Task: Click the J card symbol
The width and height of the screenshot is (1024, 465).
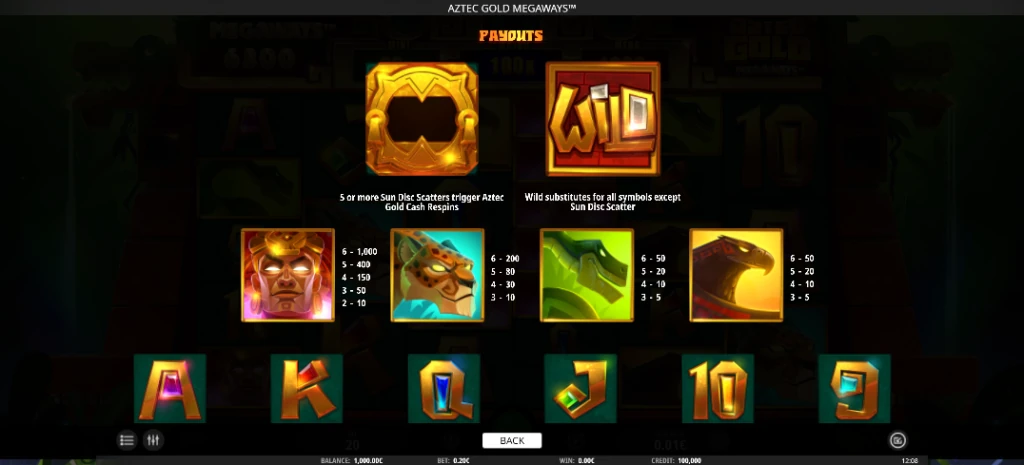Action: tap(581, 389)
